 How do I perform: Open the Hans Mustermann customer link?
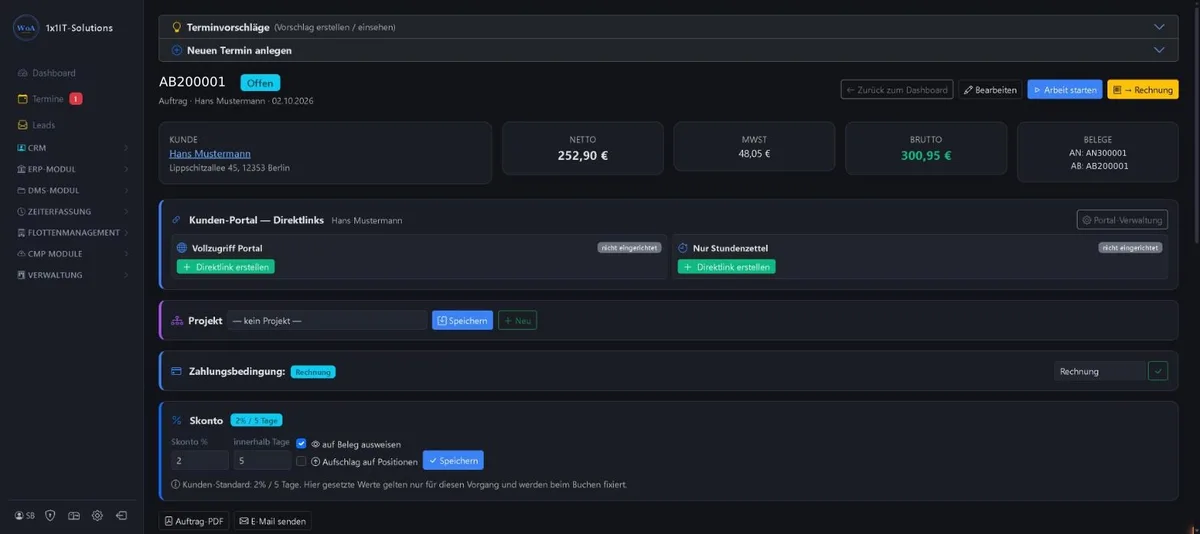coord(208,154)
